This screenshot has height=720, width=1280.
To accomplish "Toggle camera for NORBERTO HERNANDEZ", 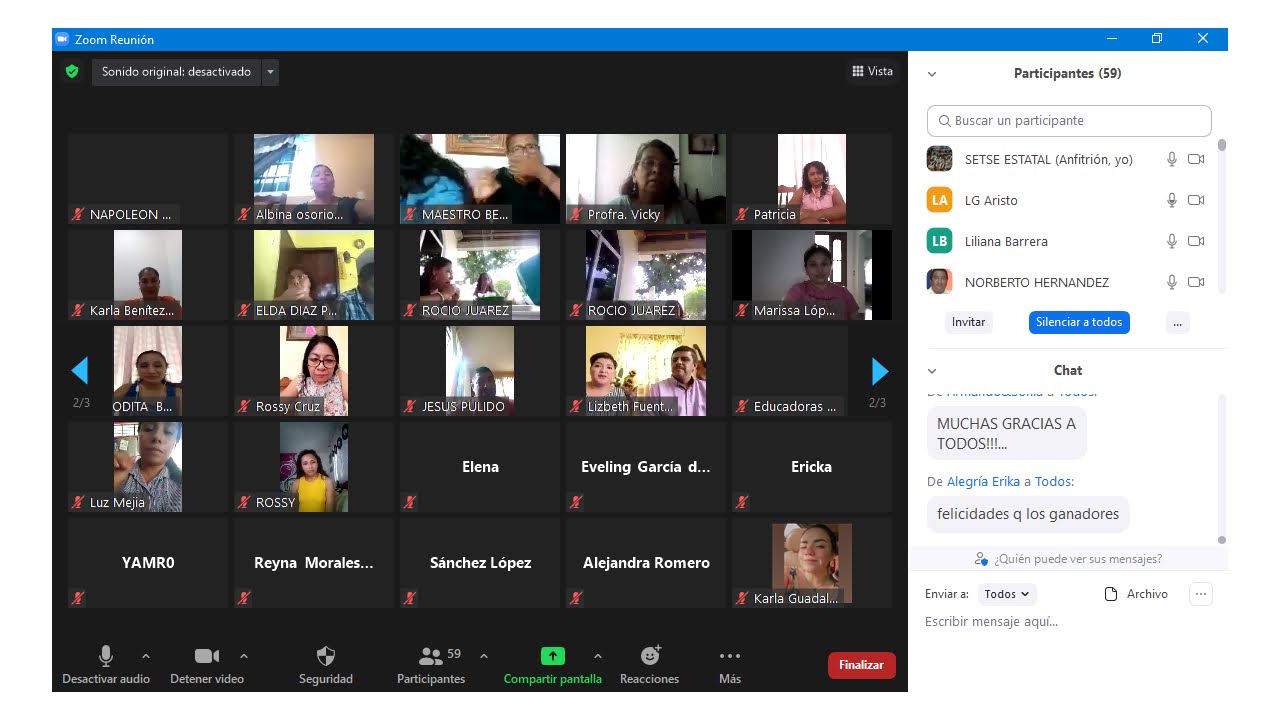I will pyautogui.click(x=1196, y=282).
